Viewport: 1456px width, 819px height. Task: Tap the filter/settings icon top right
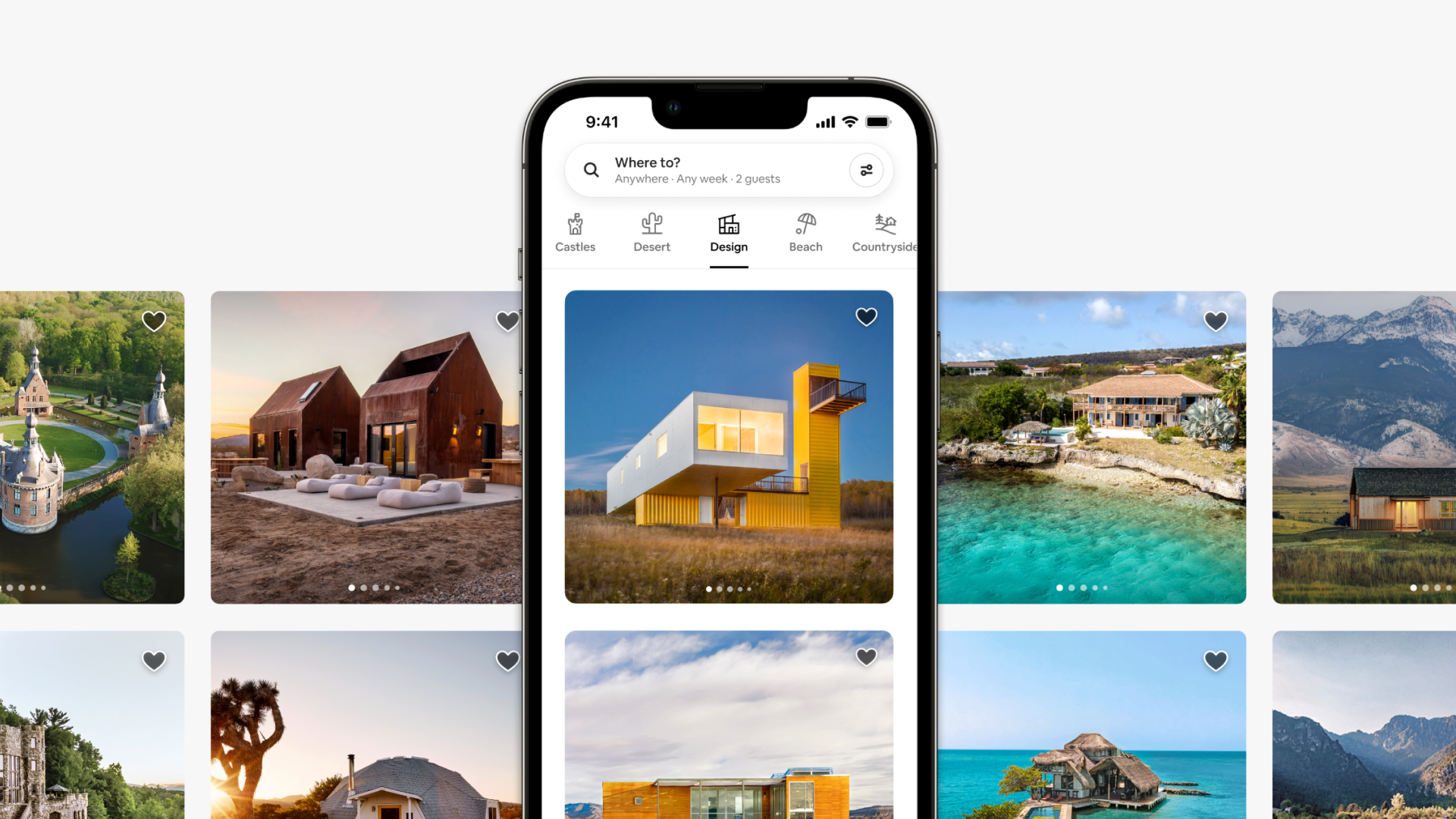(866, 170)
